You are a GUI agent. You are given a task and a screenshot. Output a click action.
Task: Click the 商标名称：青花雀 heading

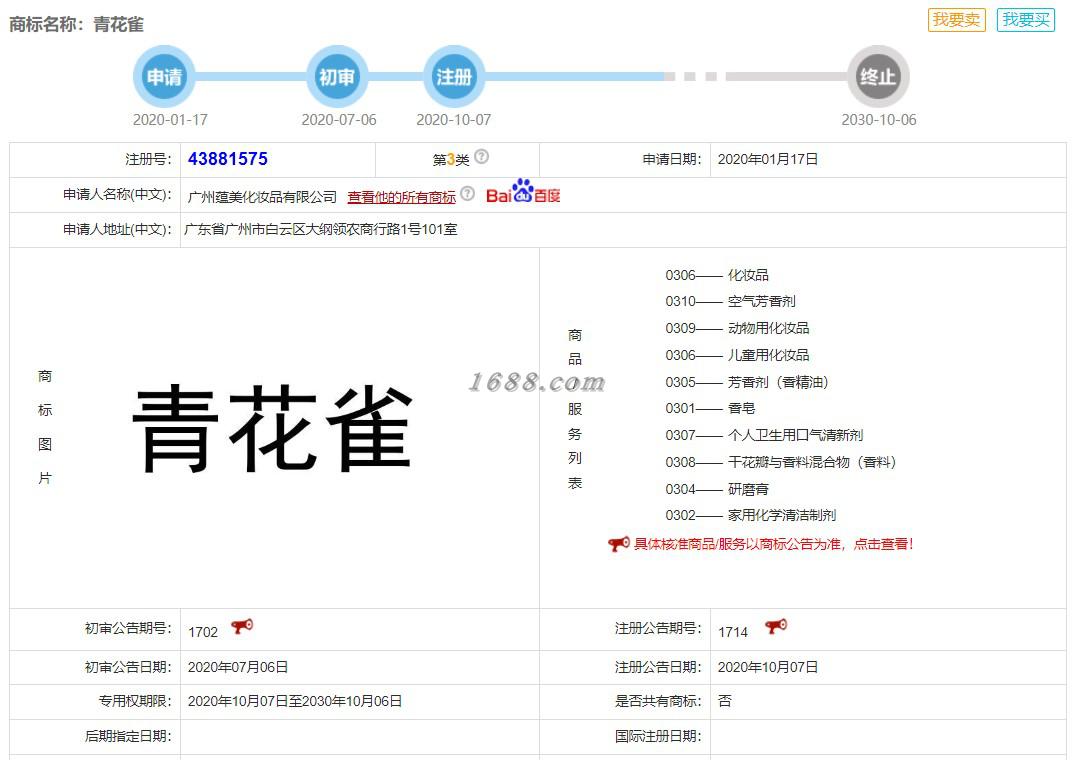77,25
